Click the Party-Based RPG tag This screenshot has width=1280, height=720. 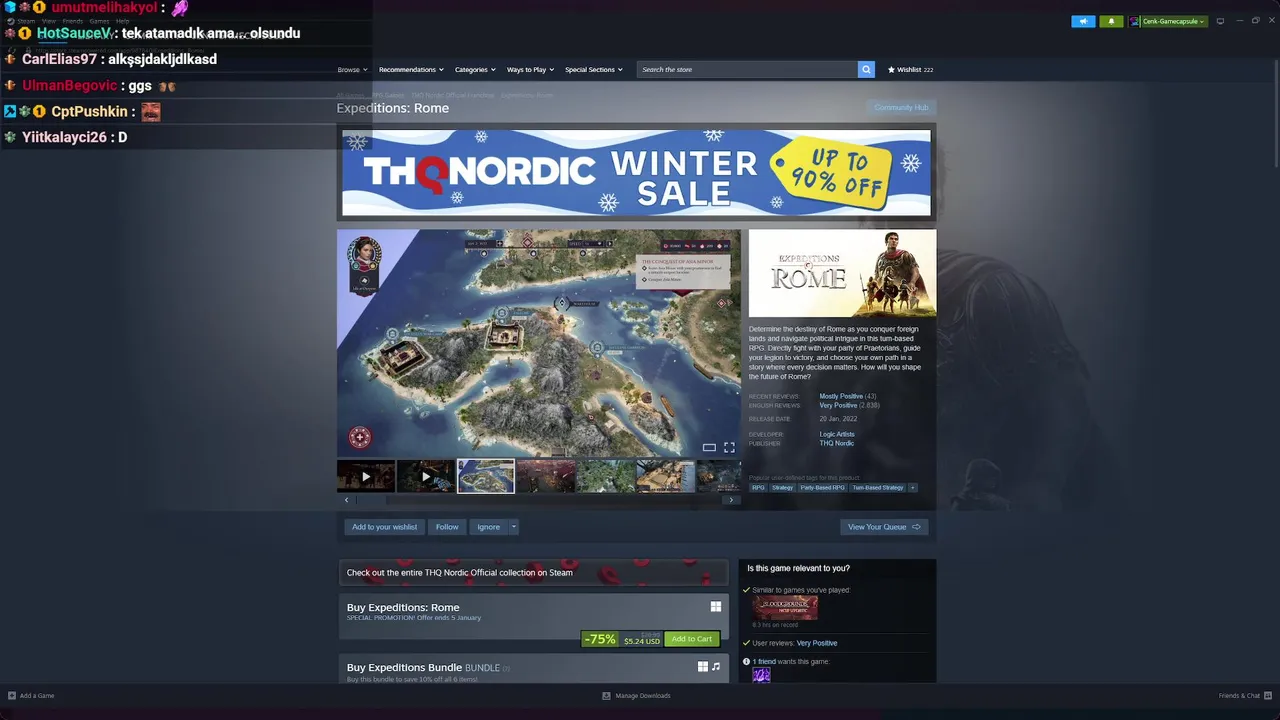tap(822, 488)
